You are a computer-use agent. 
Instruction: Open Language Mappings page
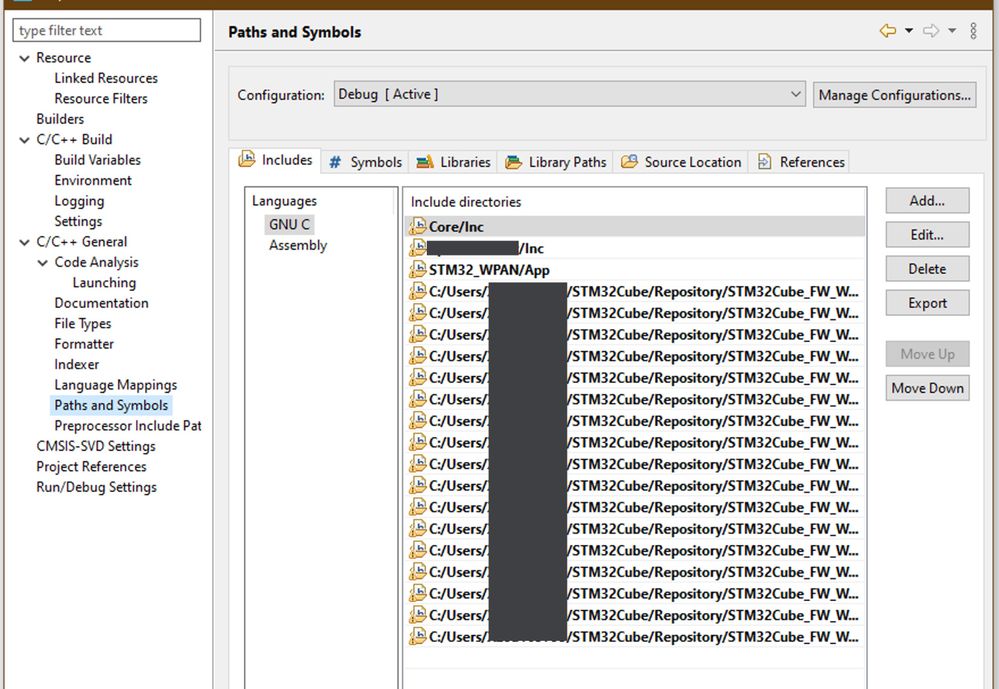(115, 385)
